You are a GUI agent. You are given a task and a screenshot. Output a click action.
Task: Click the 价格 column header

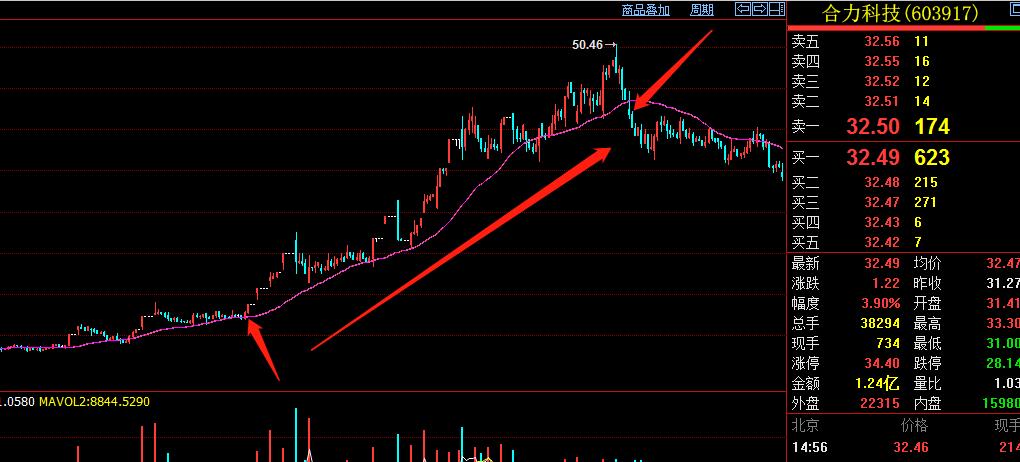(914, 426)
